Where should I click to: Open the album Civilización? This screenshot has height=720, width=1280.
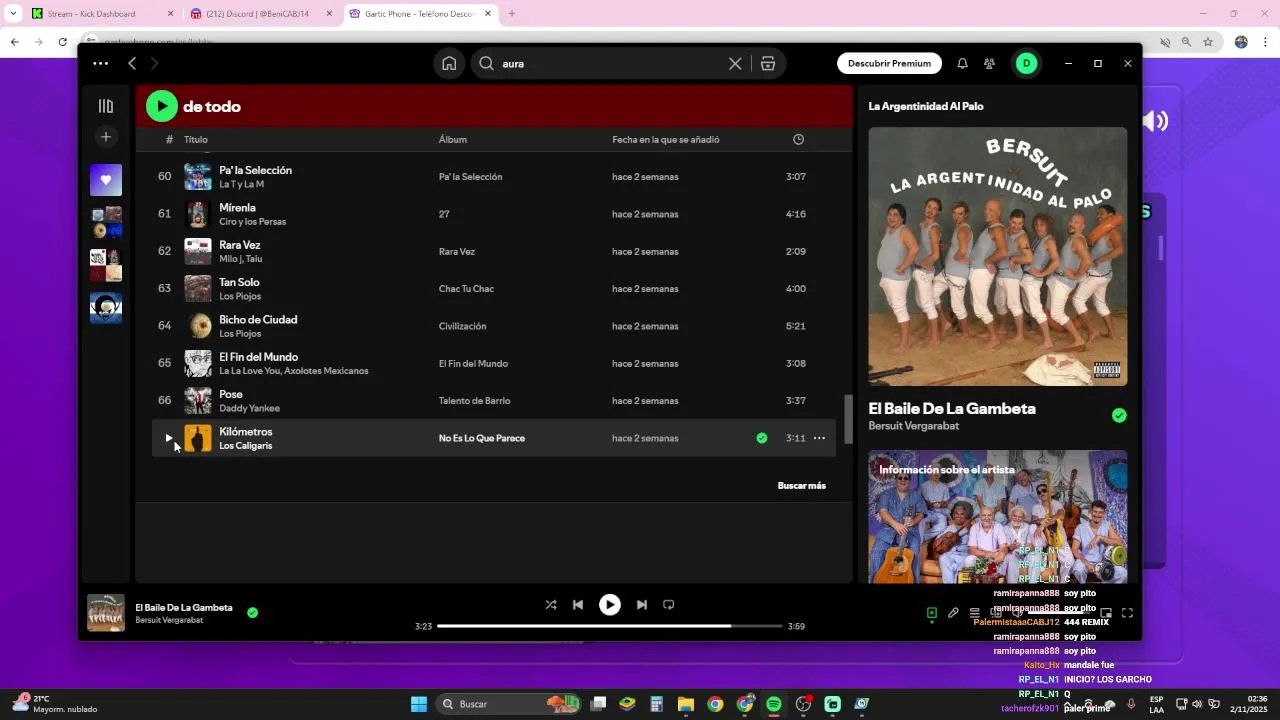pos(462,326)
